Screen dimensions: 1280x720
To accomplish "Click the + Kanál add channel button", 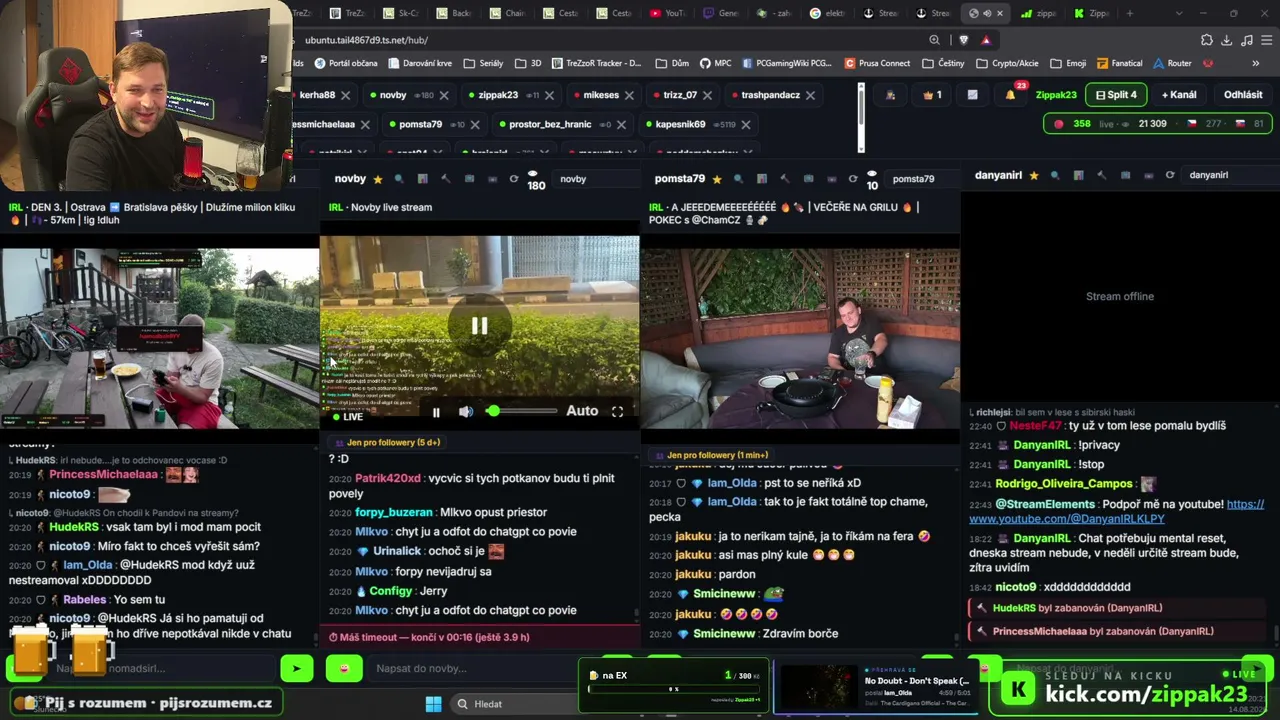I will pos(1179,95).
